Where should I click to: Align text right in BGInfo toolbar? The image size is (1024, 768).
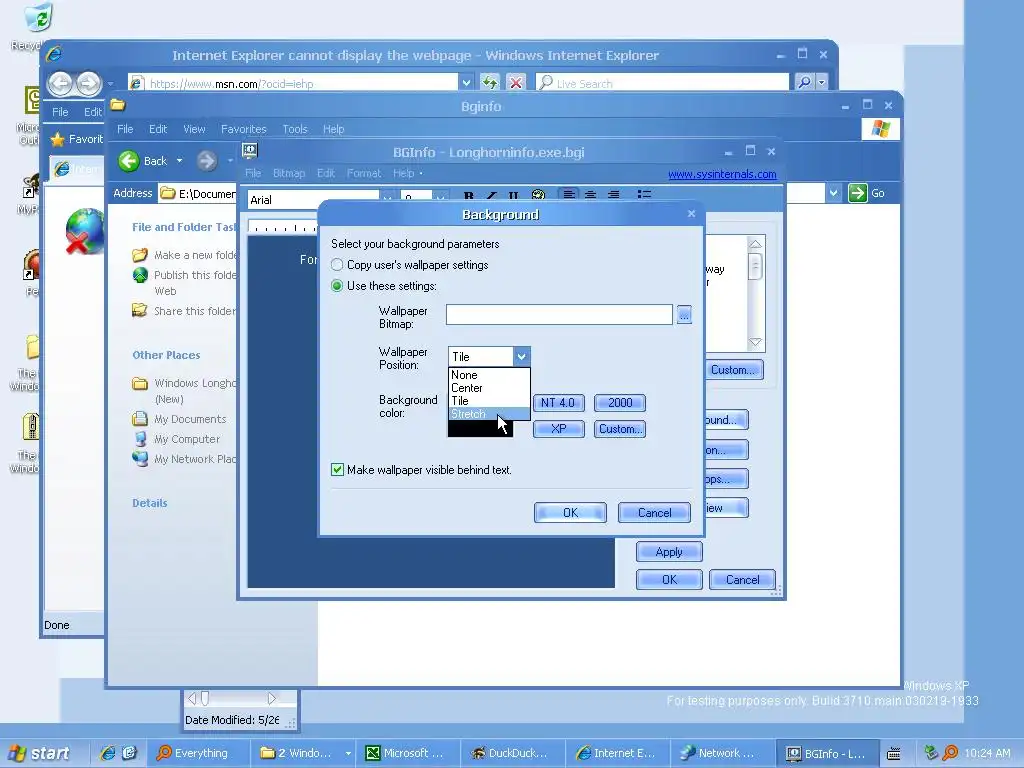[613, 195]
